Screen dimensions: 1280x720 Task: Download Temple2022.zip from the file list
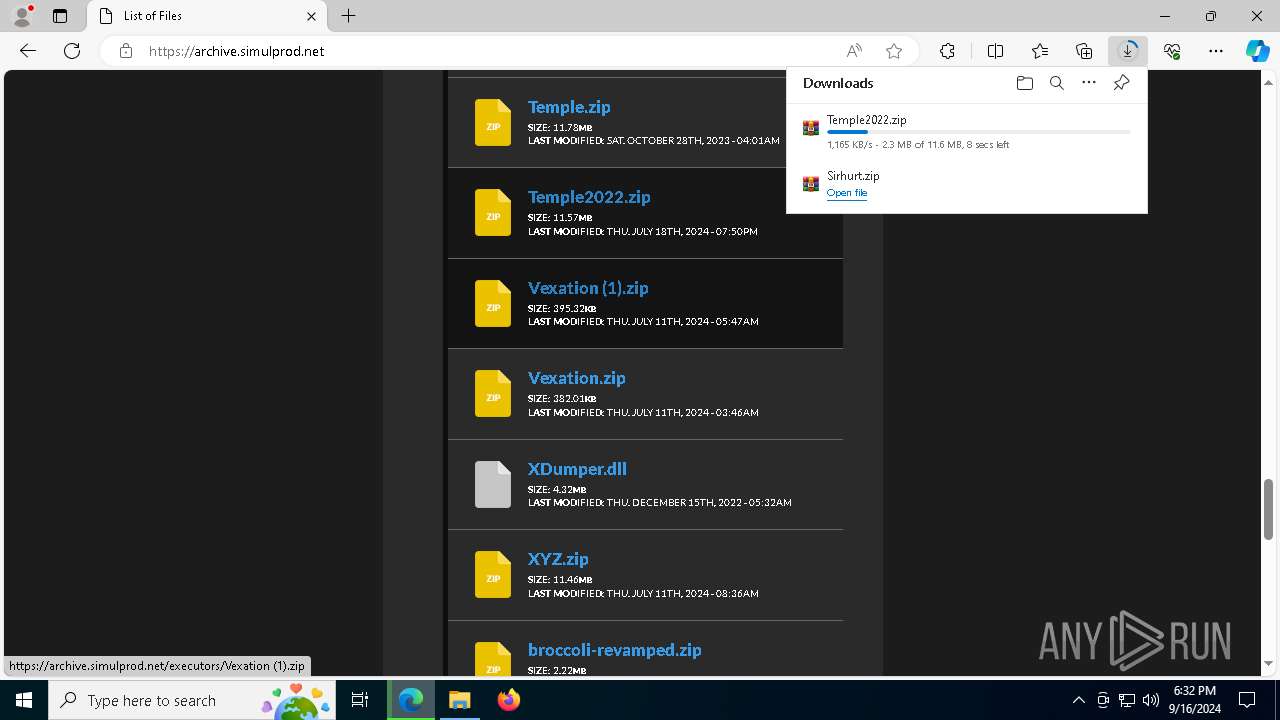(x=589, y=197)
